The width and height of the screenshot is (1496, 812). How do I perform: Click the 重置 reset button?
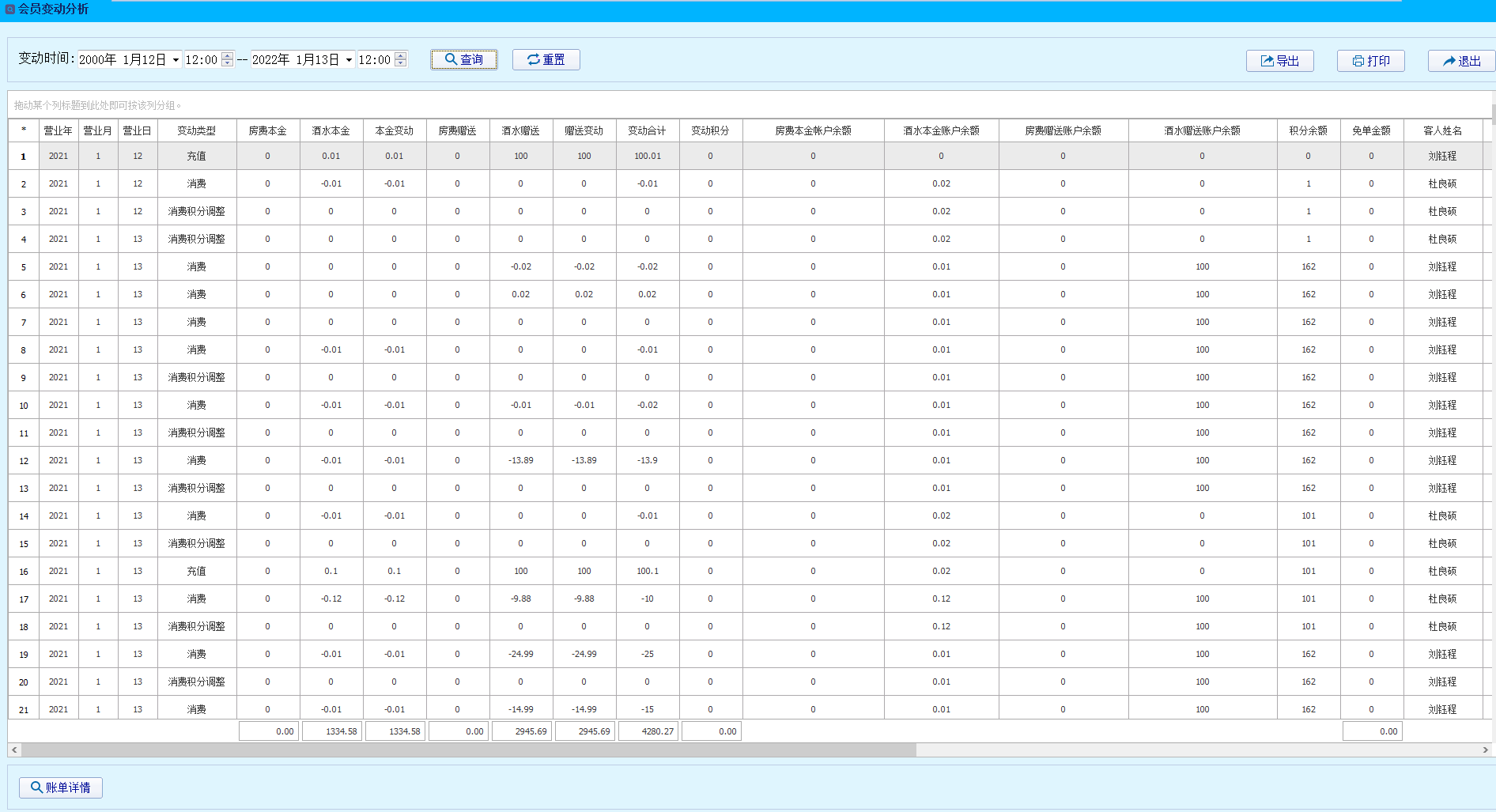click(x=546, y=59)
